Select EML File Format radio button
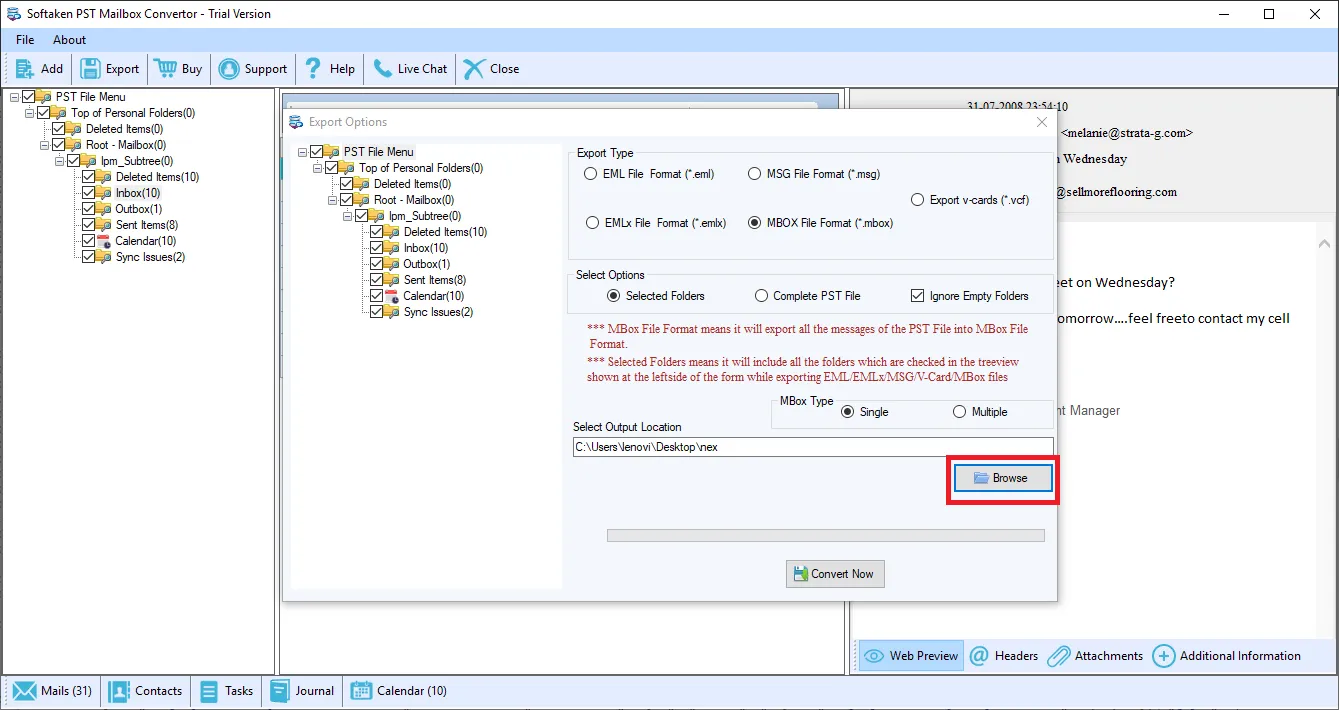Image resolution: width=1339 pixels, height=710 pixels. [x=591, y=174]
